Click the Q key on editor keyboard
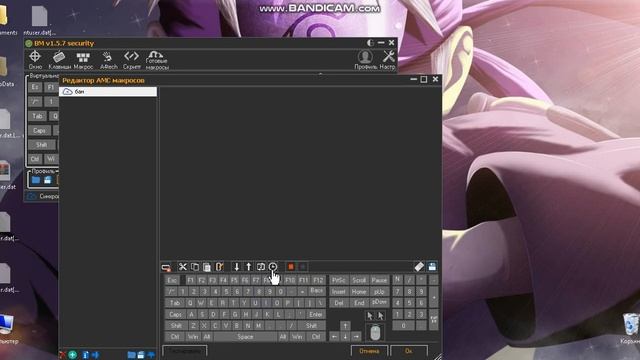 190,303
